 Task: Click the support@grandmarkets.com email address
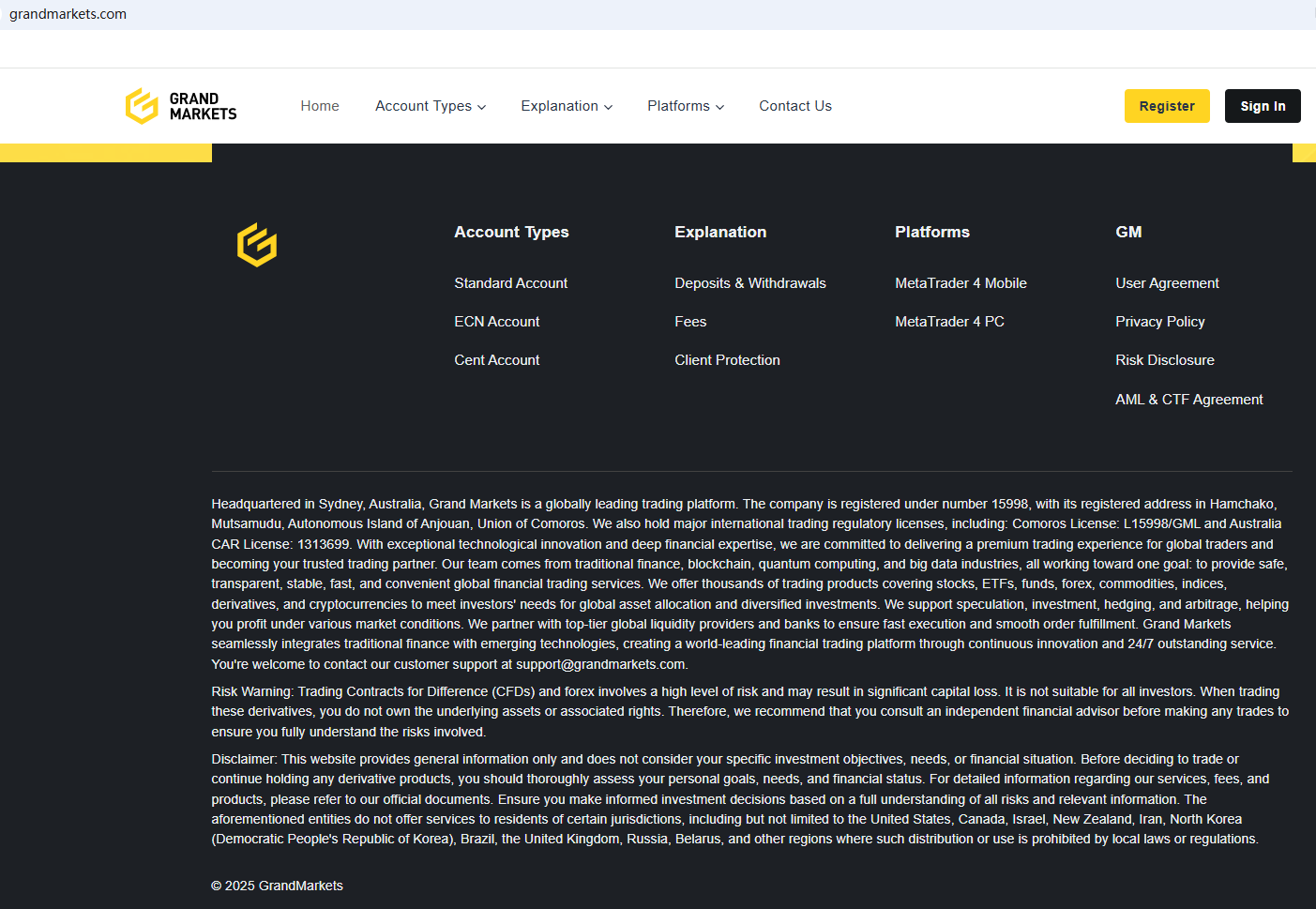point(600,664)
